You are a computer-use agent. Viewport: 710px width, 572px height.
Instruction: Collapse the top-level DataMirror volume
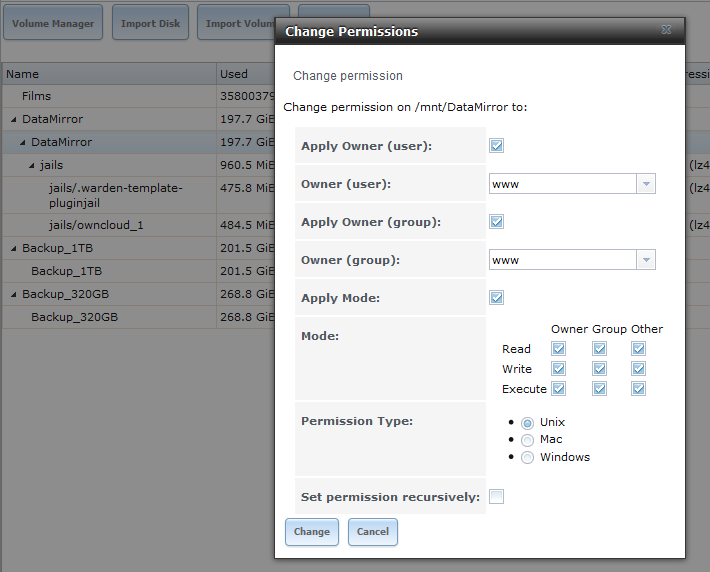pos(14,120)
